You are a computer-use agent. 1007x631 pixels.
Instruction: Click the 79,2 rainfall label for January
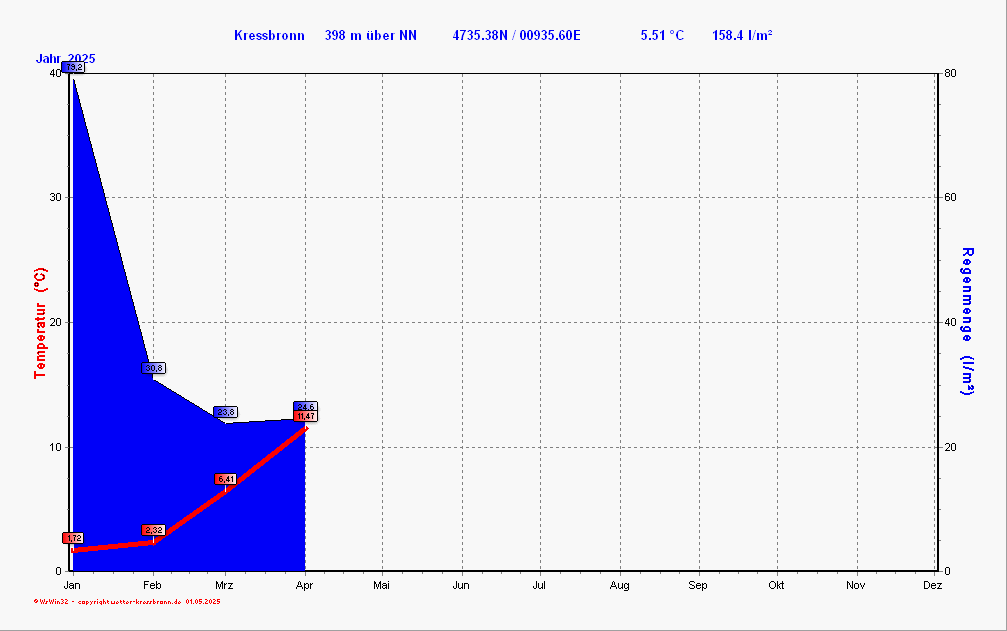point(73,67)
